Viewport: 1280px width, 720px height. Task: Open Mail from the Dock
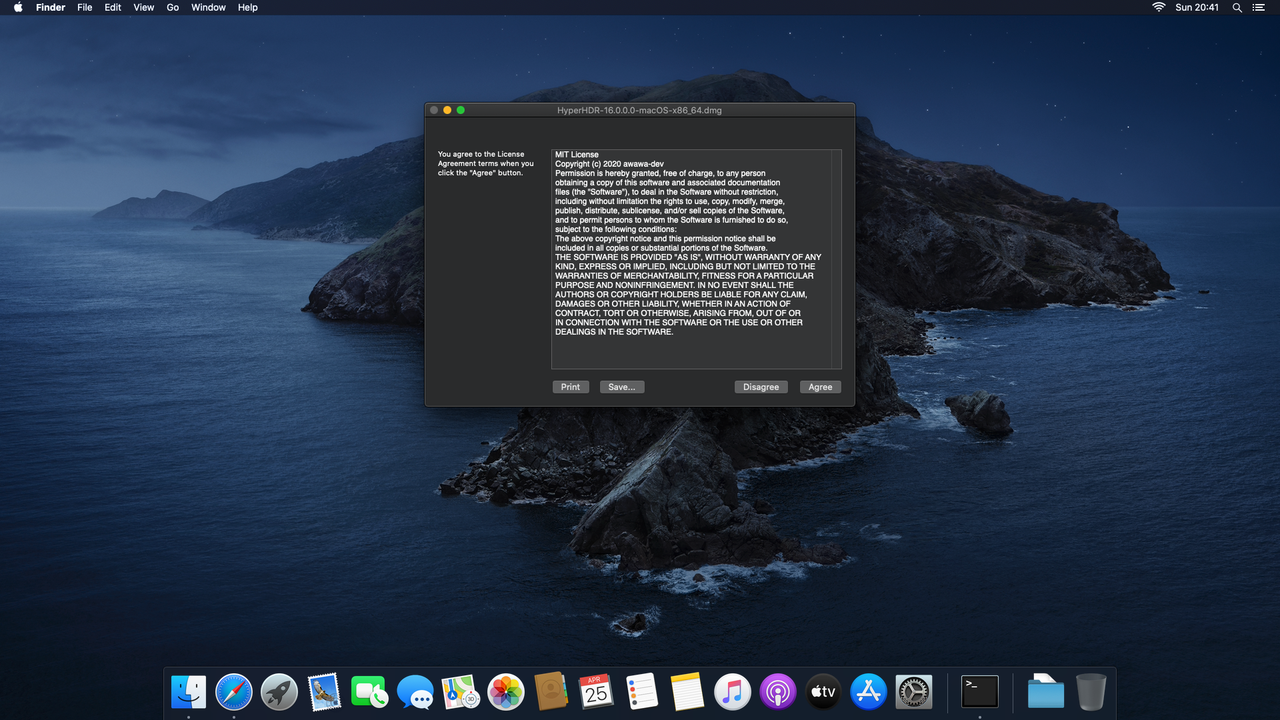coord(325,691)
